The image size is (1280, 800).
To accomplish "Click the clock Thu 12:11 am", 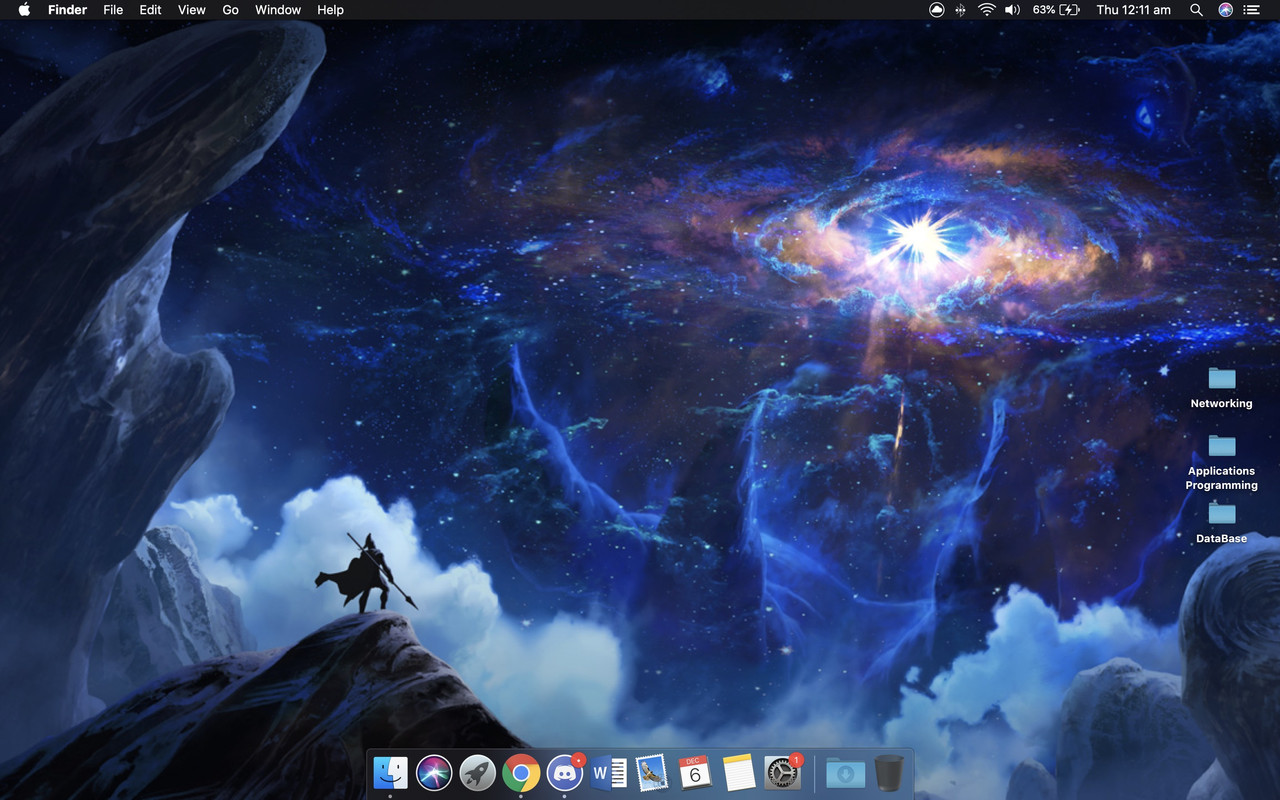I will tap(1133, 10).
